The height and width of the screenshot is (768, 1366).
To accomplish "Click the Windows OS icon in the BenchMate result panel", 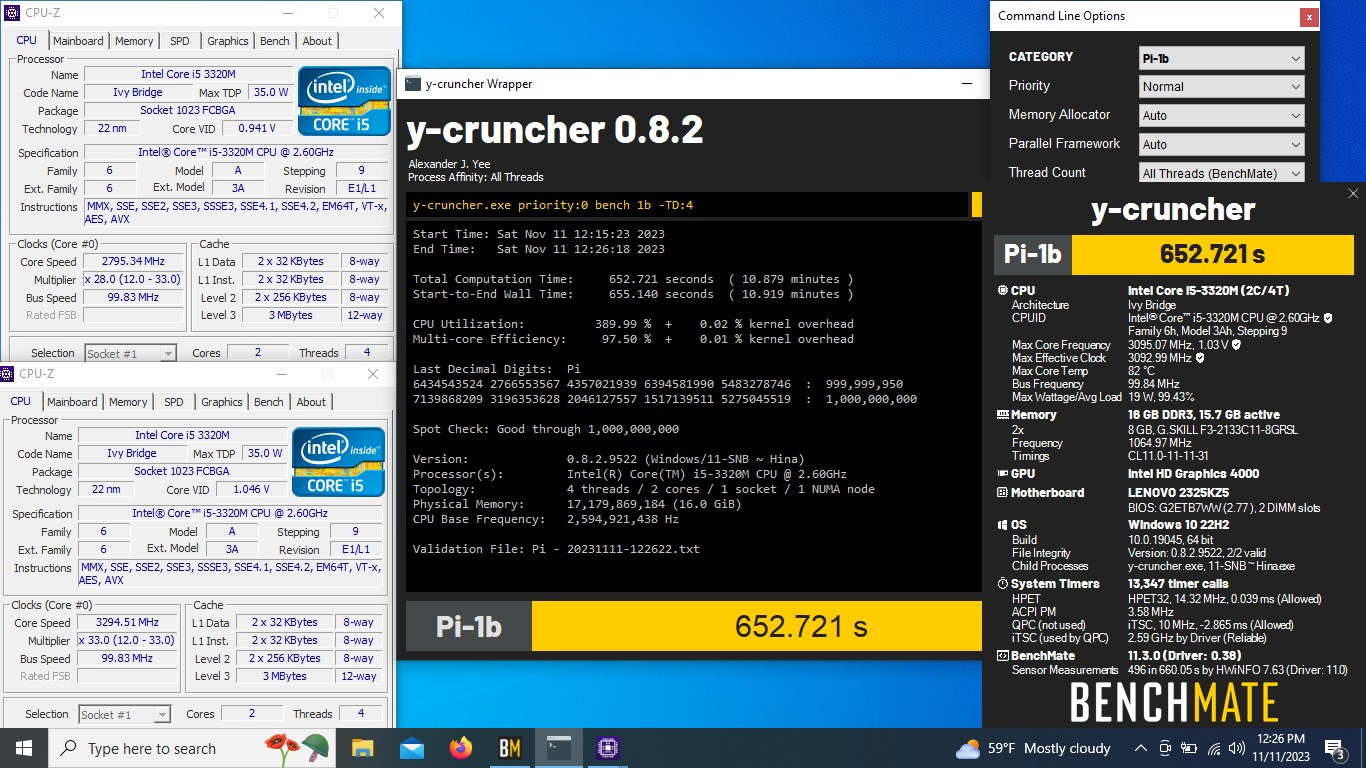I will [x=1002, y=525].
